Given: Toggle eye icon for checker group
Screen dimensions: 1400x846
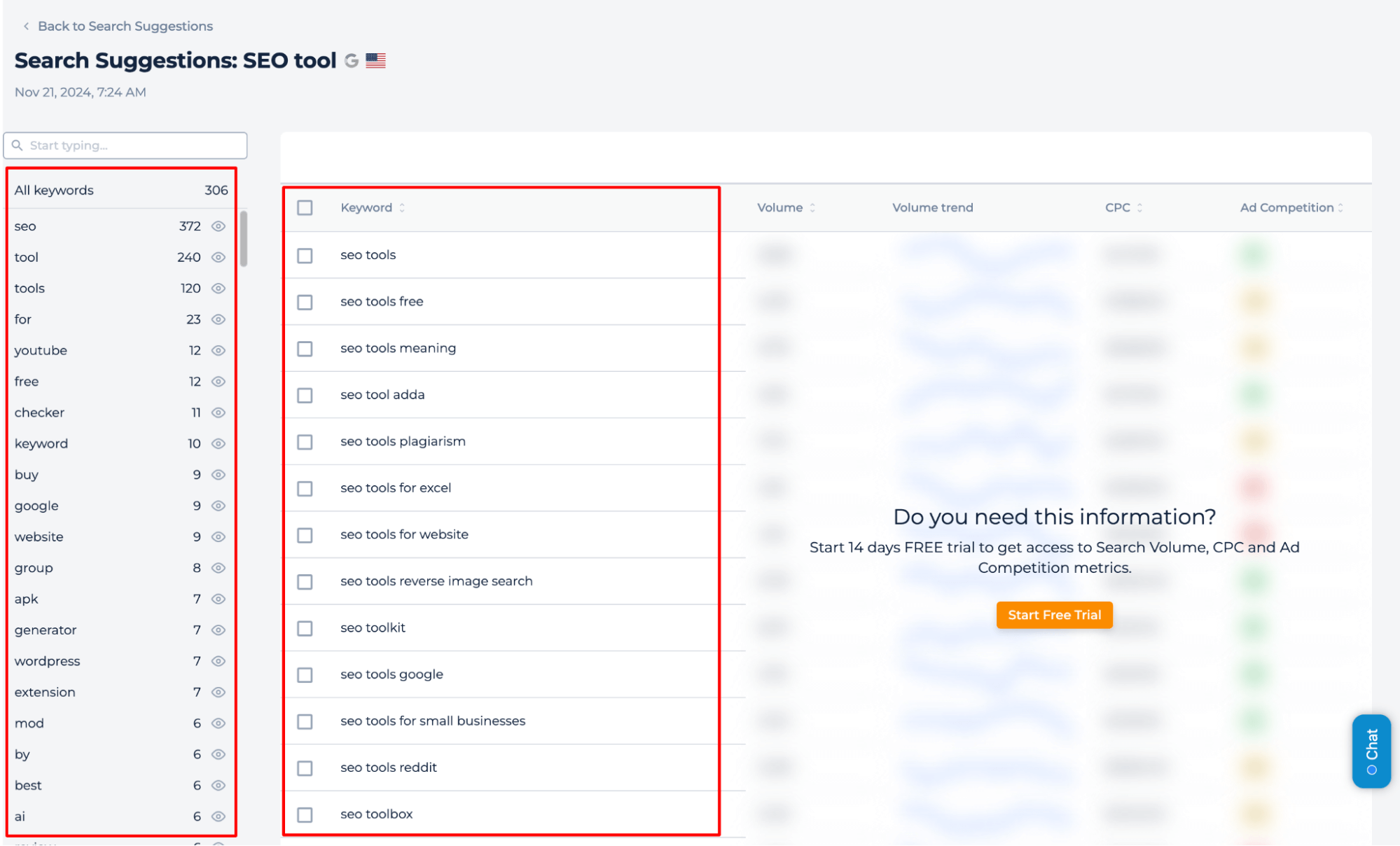Looking at the screenshot, I should point(219,412).
